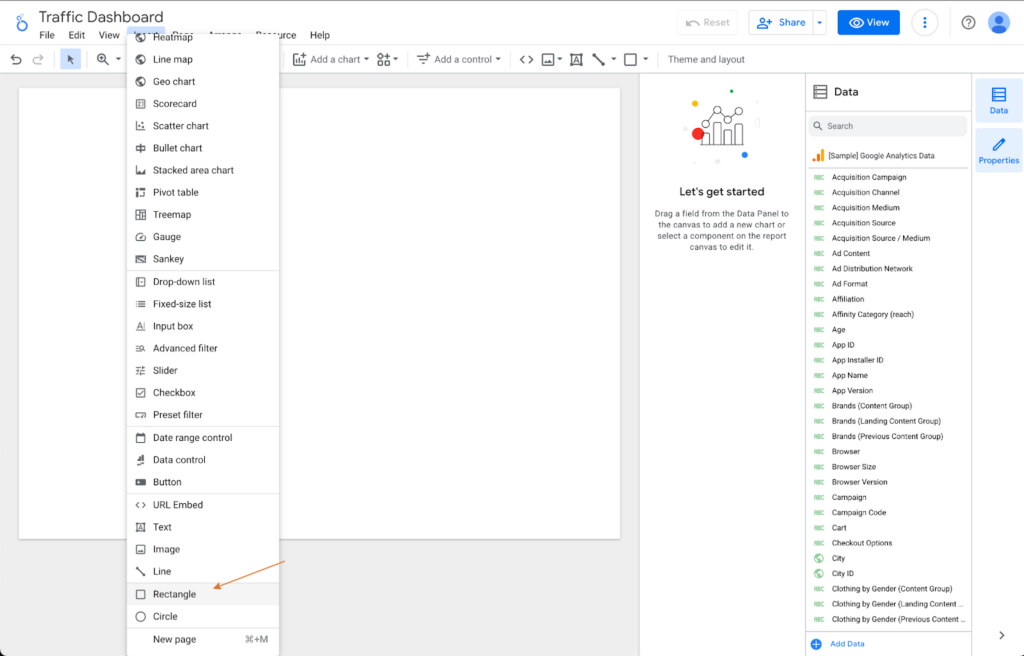Switch to the Properties side tab
Viewport: 1024px width, 656px height.
999,150
